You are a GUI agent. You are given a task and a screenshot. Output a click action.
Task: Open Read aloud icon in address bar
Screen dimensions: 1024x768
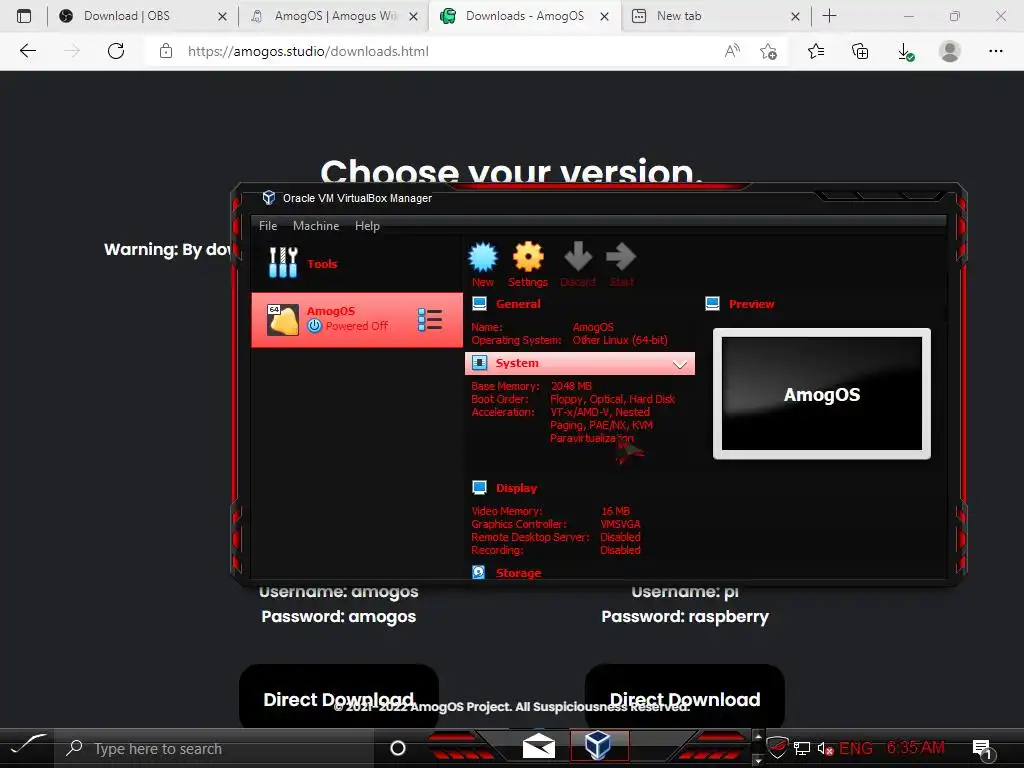click(732, 51)
